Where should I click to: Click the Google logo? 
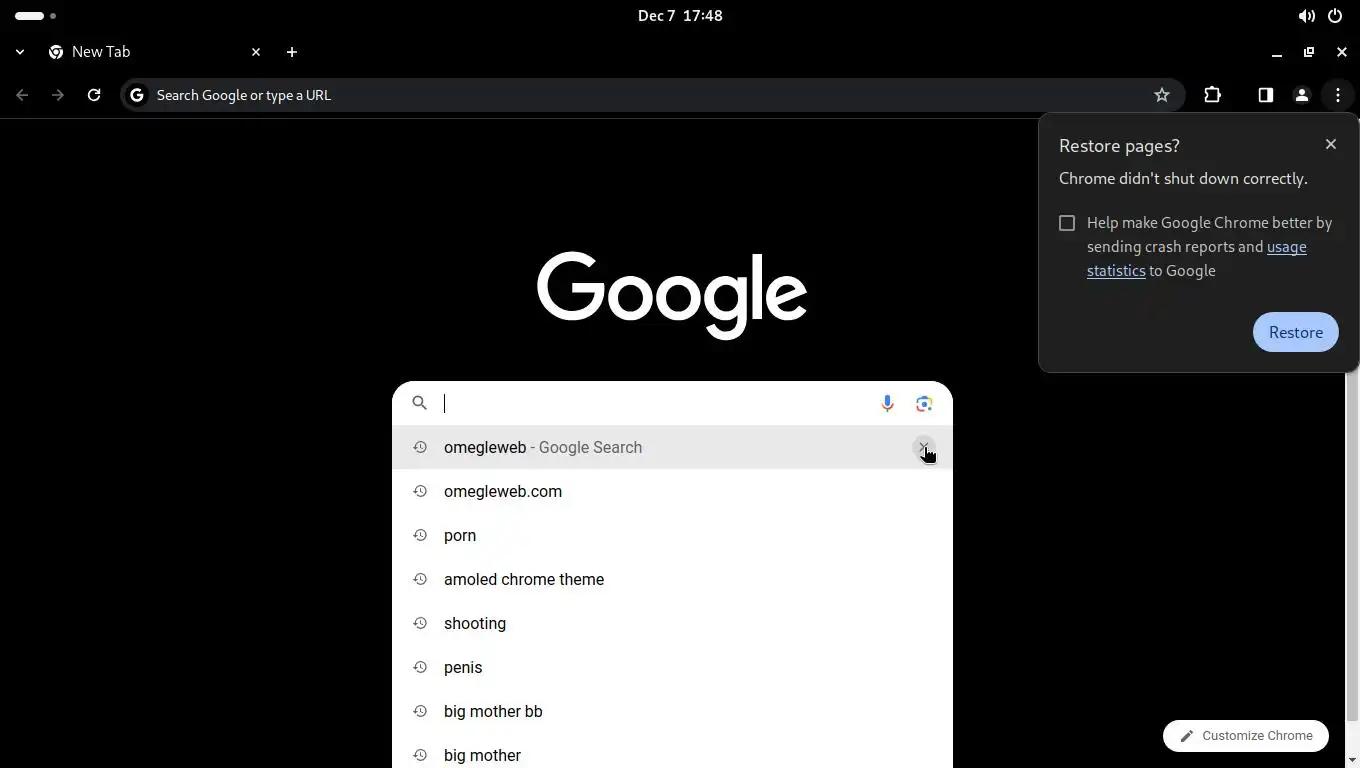(672, 294)
